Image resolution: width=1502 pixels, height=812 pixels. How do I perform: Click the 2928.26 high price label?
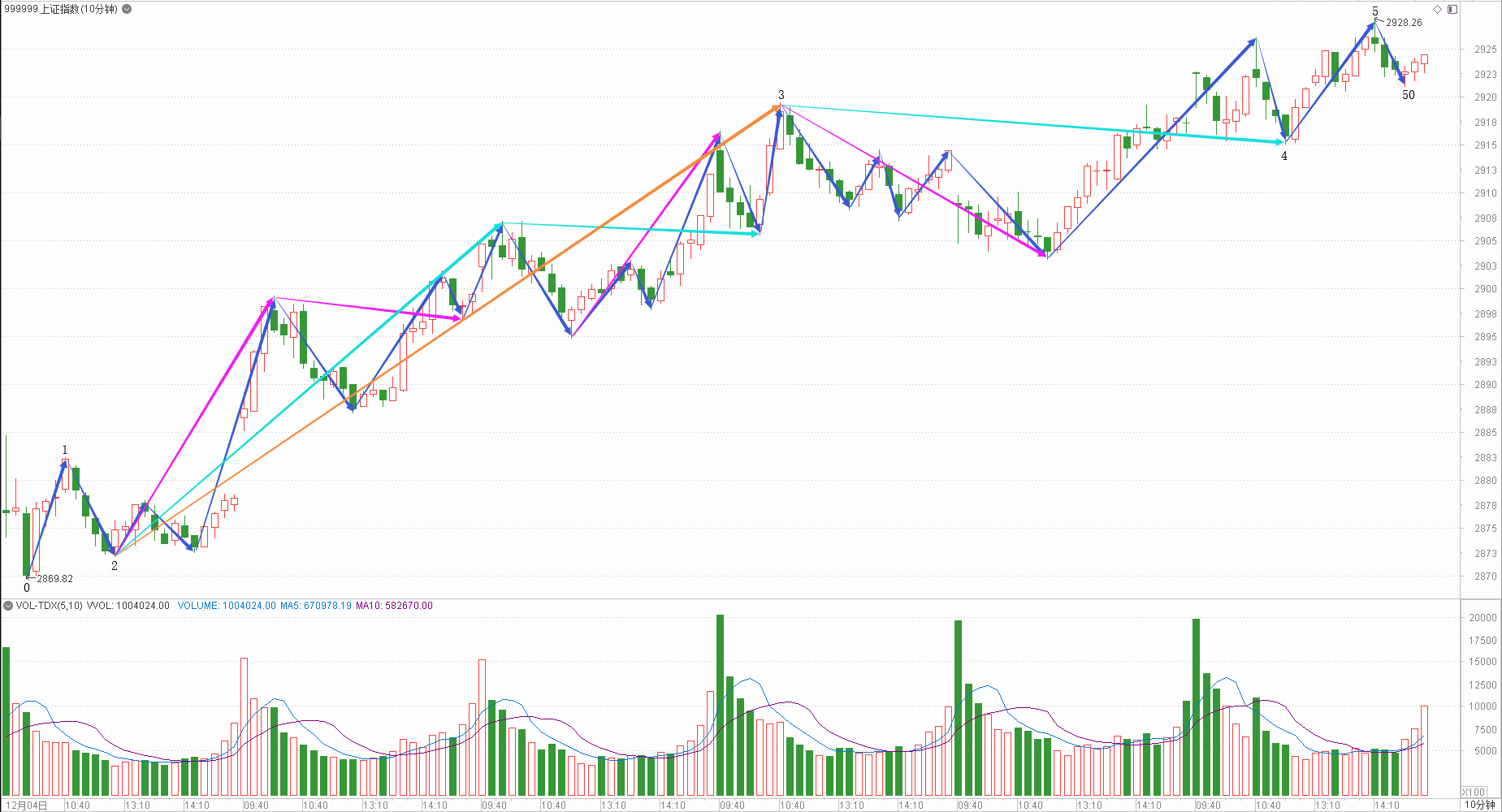pos(1404,23)
